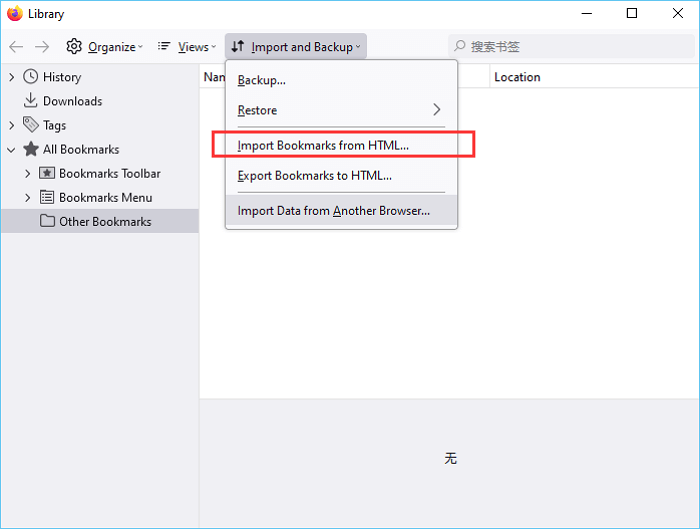Select Import Bookmarks from HTML...
Screen dimensions: 700x529
pos(341,146)
